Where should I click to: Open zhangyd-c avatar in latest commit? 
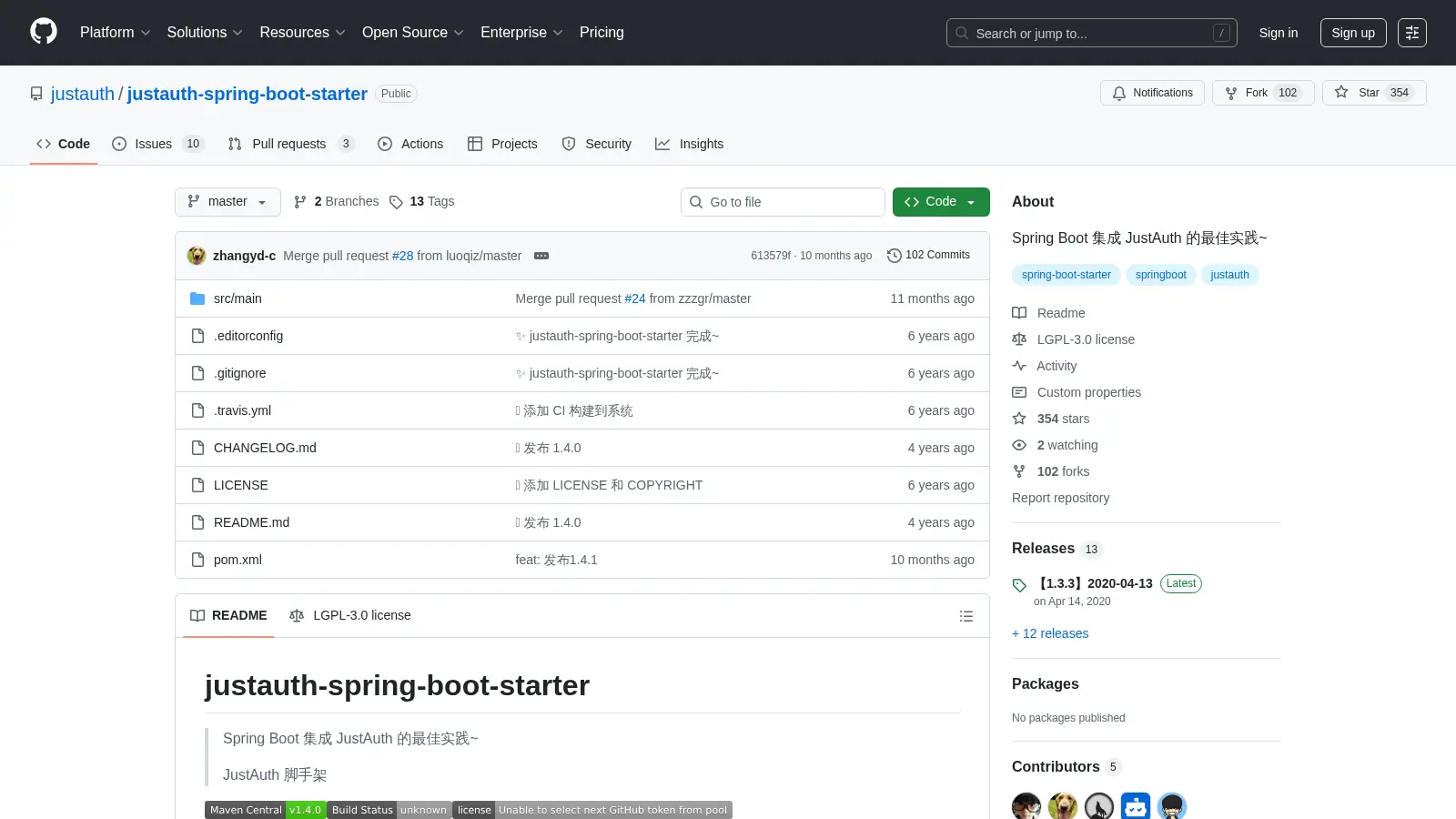pyautogui.click(x=197, y=256)
